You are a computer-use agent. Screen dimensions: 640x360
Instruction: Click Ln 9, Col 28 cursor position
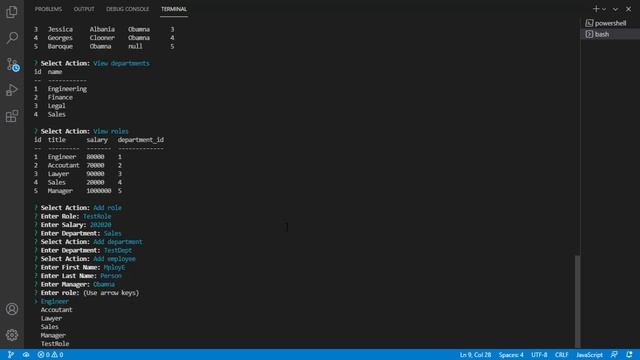pos(475,355)
